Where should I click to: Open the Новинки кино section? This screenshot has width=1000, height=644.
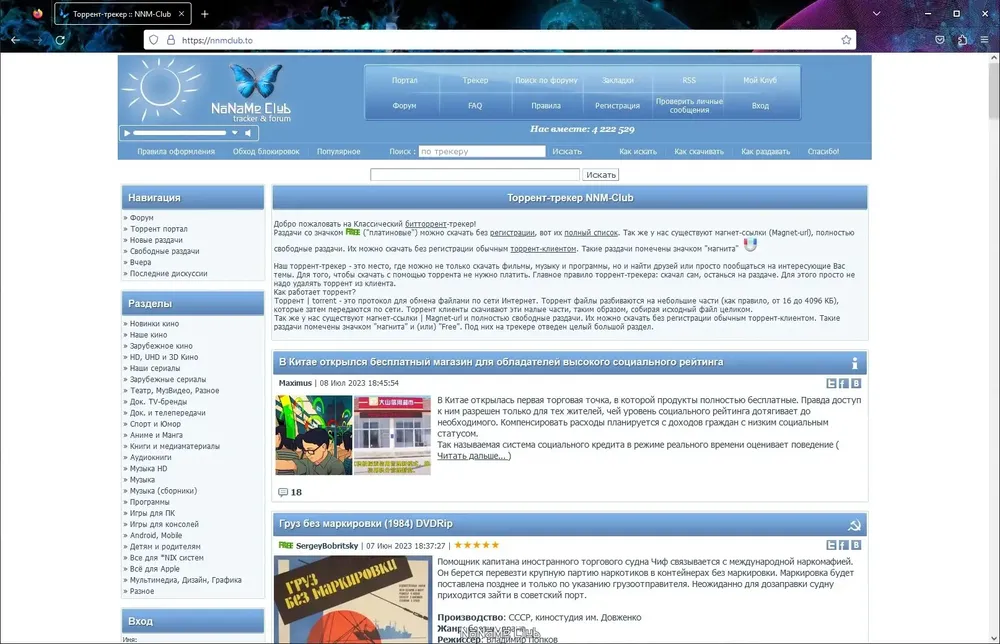[x=154, y=324]
